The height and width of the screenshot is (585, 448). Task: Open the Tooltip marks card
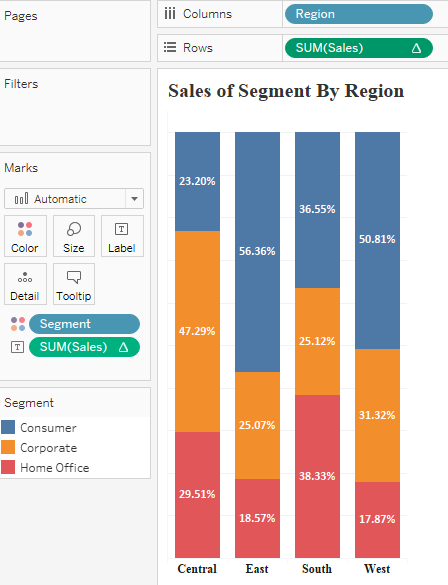[x=74, y=284]
